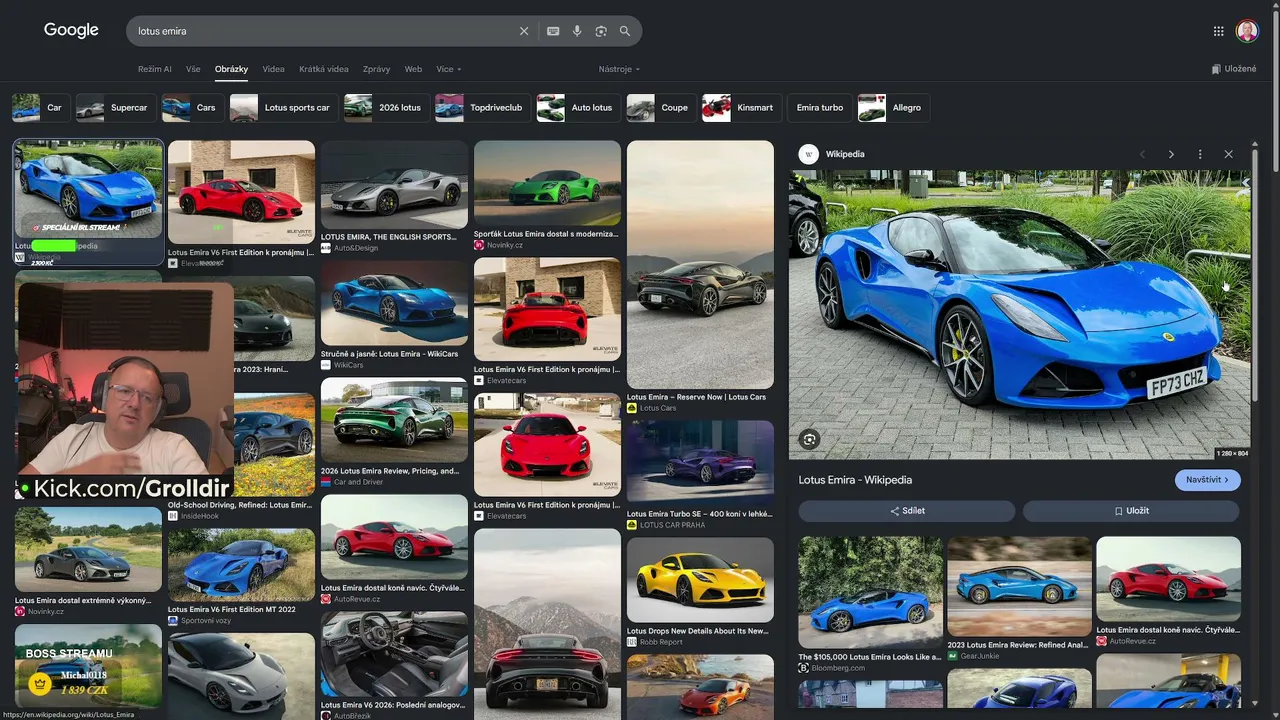Open the GearJunkie related image thumbnail
The width and height of the screenshot is (1280, 720).
coord(1019,586)
